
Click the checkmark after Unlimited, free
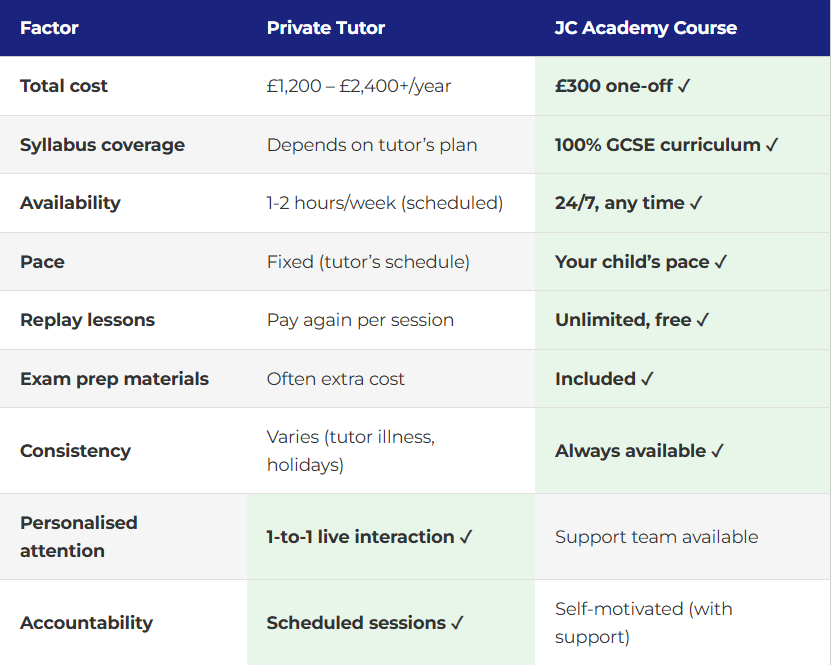coord(703,320)
